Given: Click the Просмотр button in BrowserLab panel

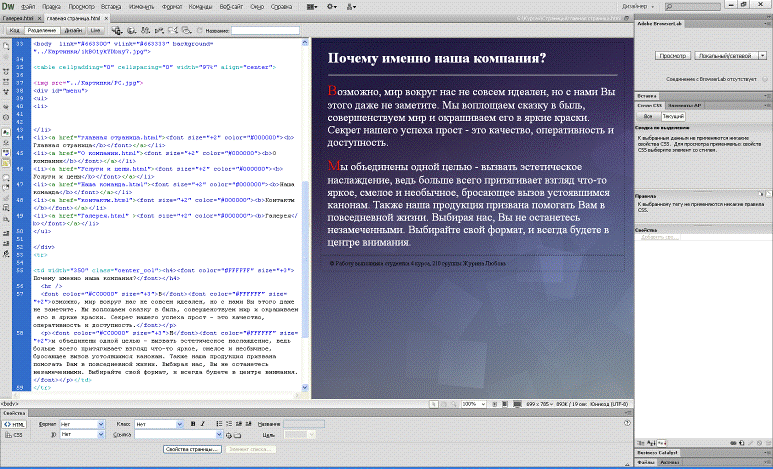Looking at the screenshot, I should click(673, 57).
